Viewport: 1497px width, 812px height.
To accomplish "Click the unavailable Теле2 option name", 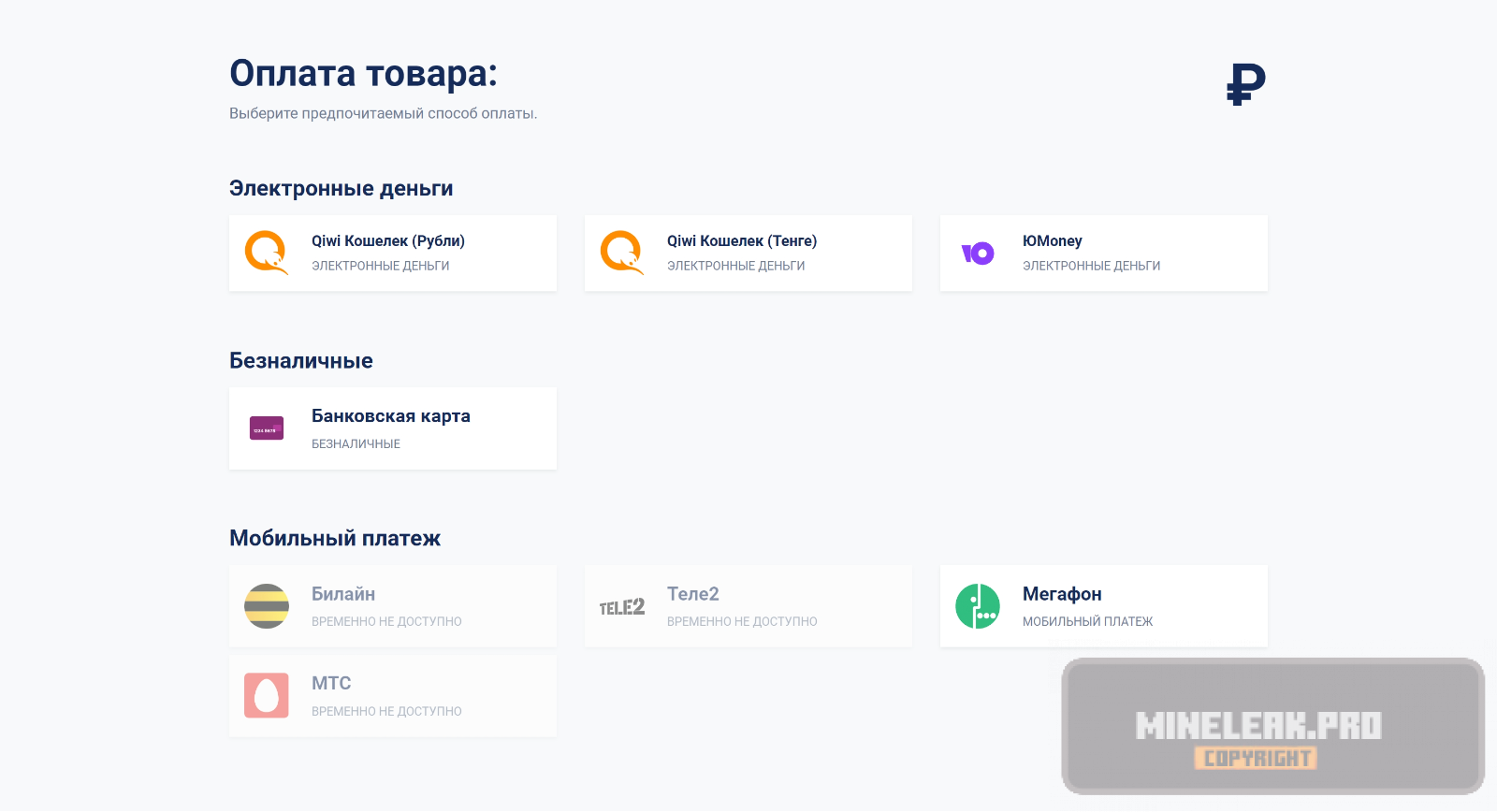I will (x=693, y=594).
